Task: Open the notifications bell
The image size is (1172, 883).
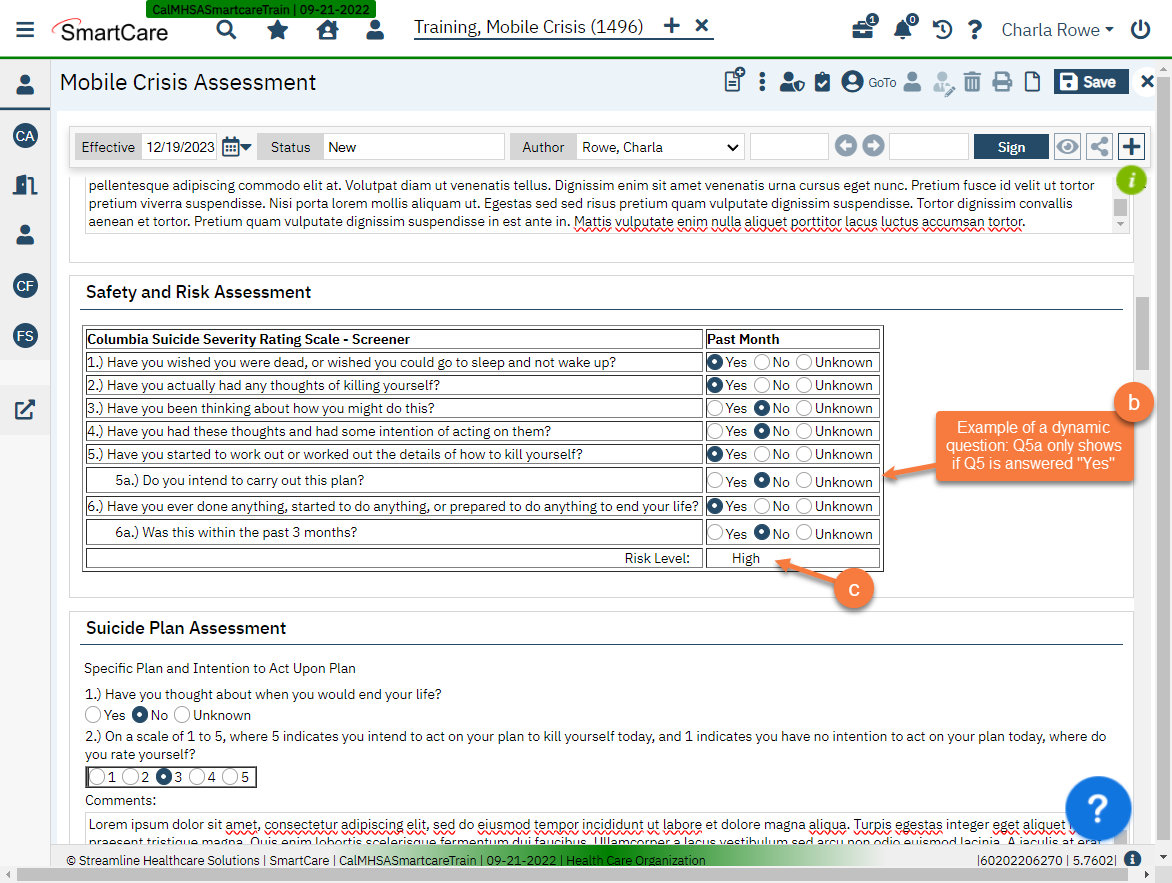Action: pyautogui.click(x=903, y=30)
